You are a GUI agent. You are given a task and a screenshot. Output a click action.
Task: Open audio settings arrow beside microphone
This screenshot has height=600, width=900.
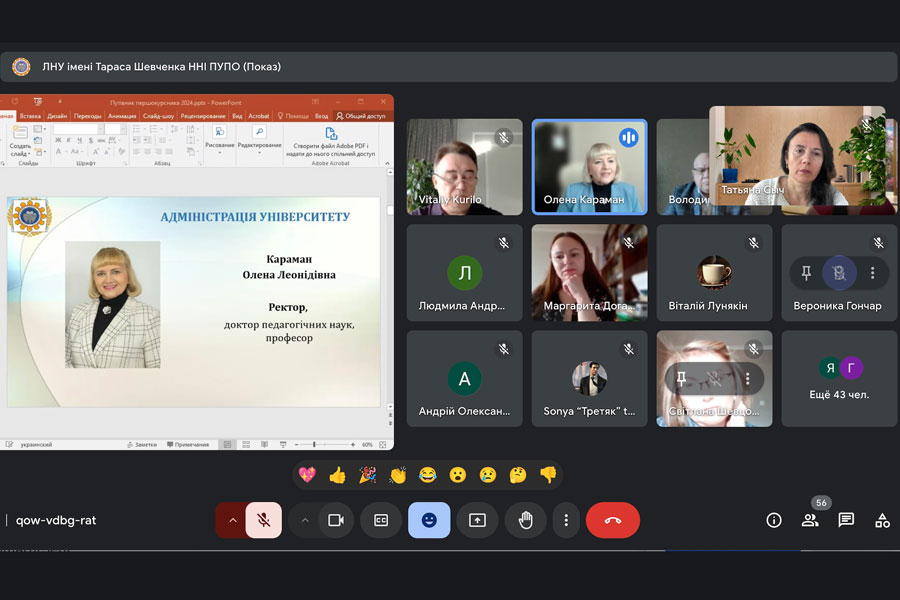[x=232, y=520]
